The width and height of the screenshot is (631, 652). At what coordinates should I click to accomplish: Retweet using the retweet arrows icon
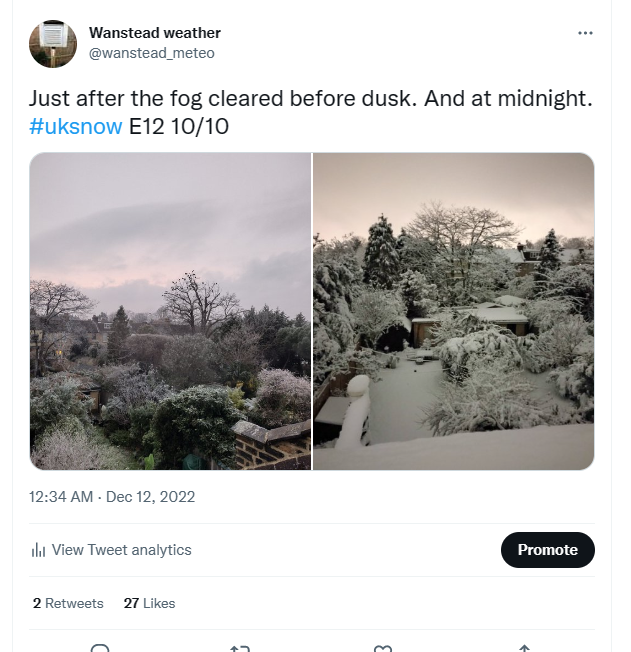coord(240,648)
